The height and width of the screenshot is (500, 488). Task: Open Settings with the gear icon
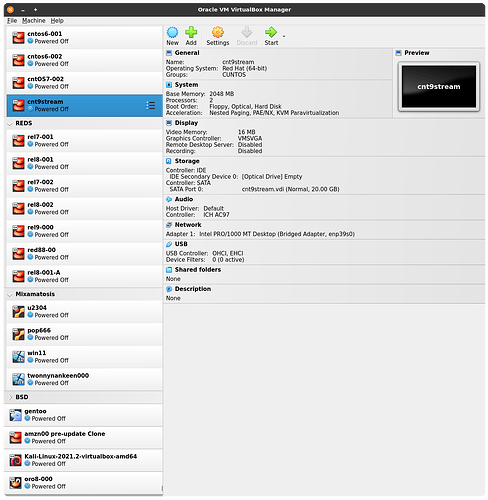218,32
